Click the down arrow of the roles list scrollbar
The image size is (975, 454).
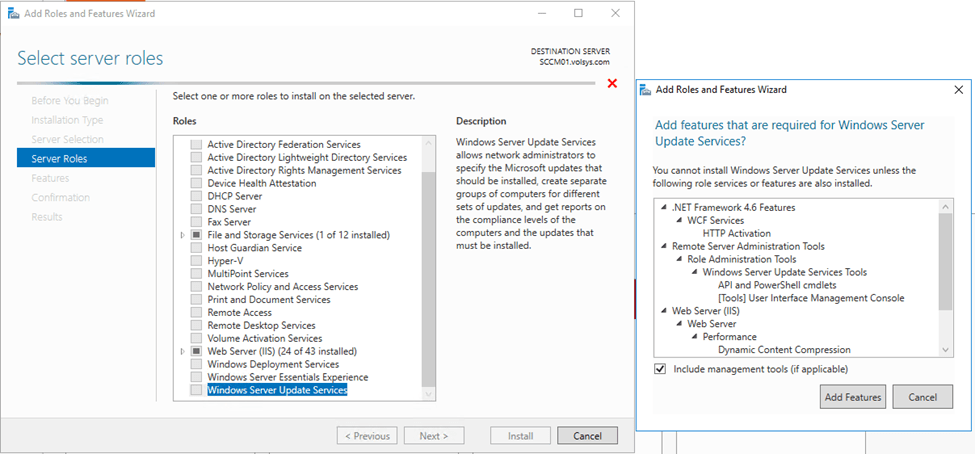coord(429,394)
